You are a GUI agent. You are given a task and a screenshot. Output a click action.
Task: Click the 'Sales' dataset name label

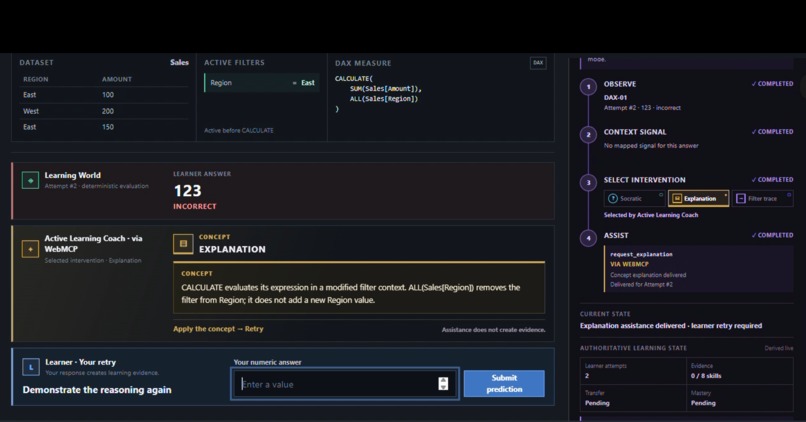pyautogui.click(x=179, y=62)
